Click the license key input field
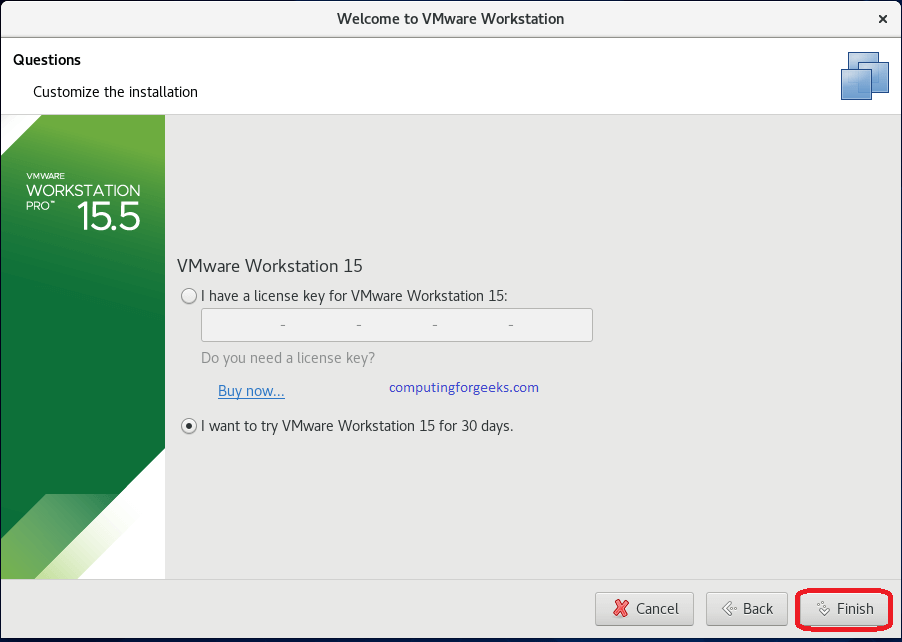902x642 pixels. coord(396,324)
